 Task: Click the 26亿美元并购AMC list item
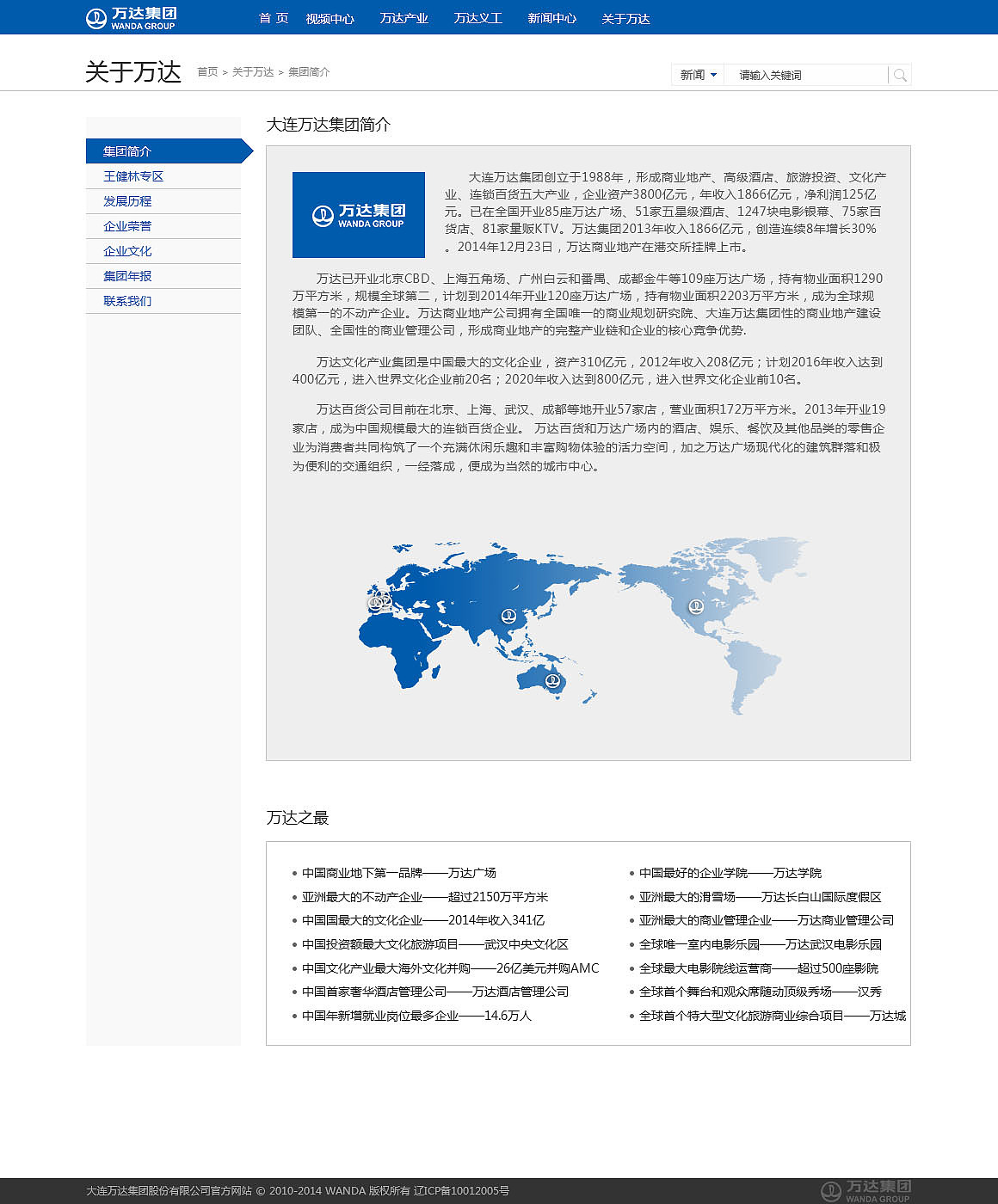click(x=450, y=968)
